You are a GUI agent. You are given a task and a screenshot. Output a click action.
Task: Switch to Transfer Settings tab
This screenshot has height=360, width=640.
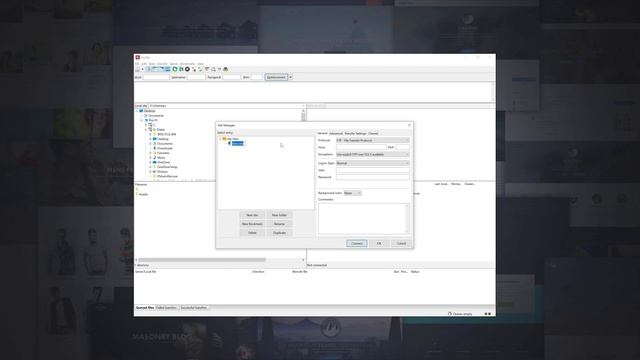[356, 133]
